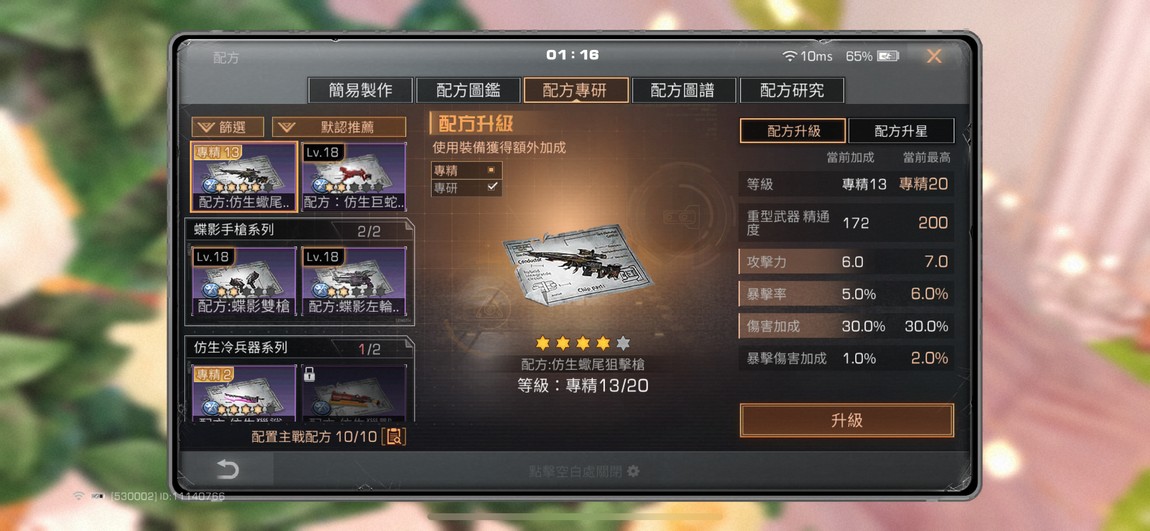This screenshot has height=531, width=1150.
Task: Click the back arrow icon
Action: (227, 470)
